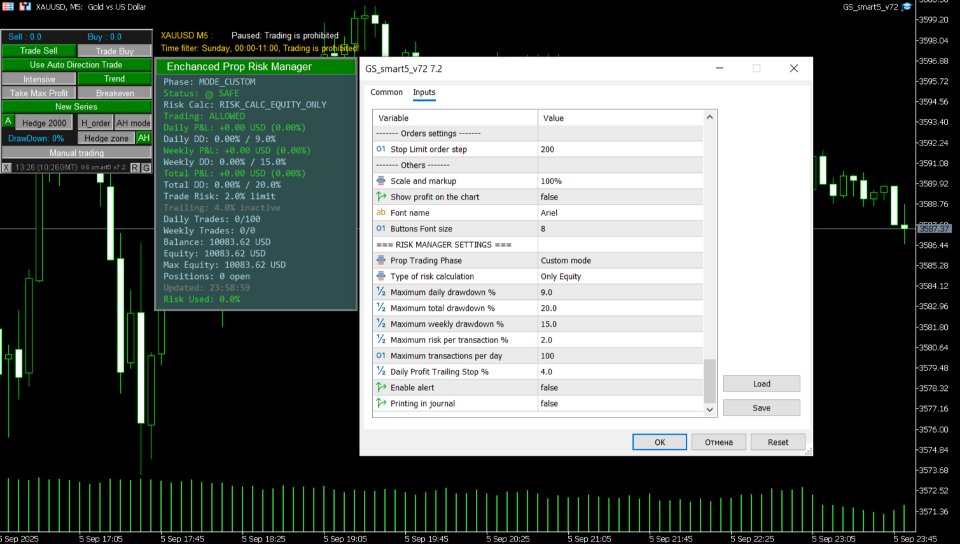
Task: Click the inputs list vertical scrollbar thumb
Action: [710, 380]
